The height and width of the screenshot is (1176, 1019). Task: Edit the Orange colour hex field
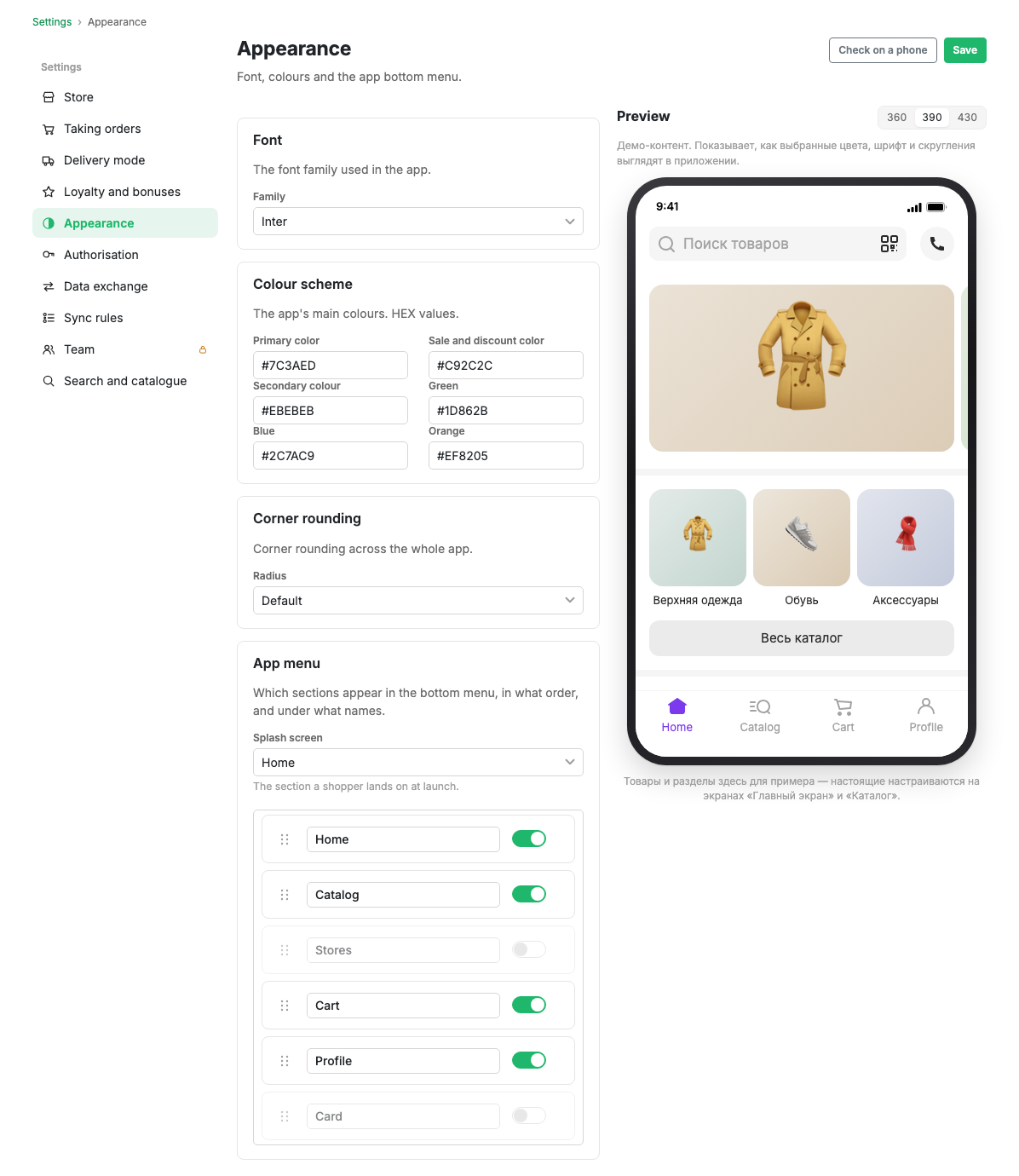coord(506,456)
